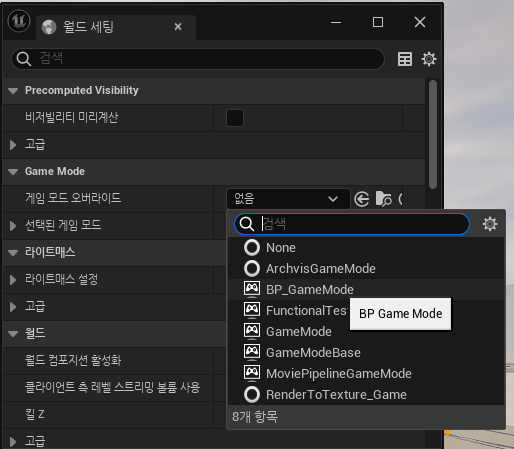Image resolution: width=514 pixels, height=449 pixels.
Task: Collapse the 월드 section
Action: (13, 334)
